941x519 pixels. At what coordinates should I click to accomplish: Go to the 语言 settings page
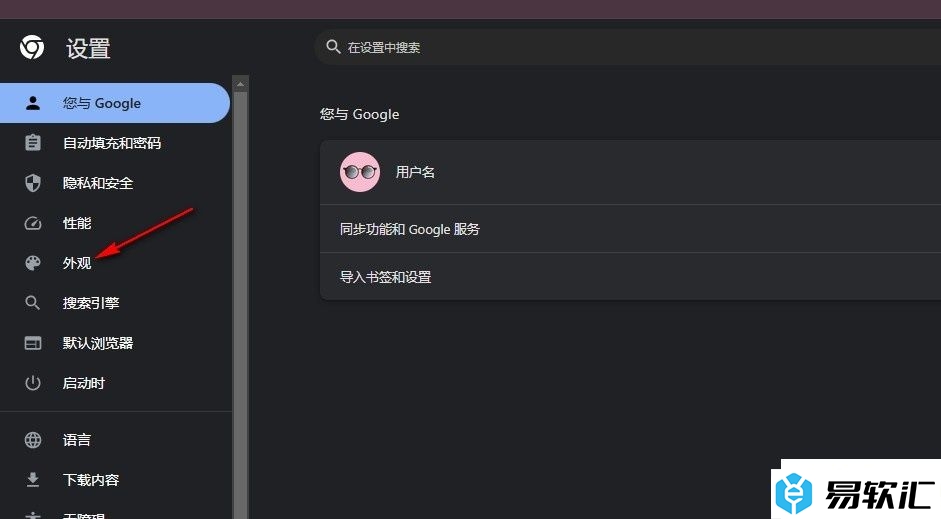pos(115,440)
